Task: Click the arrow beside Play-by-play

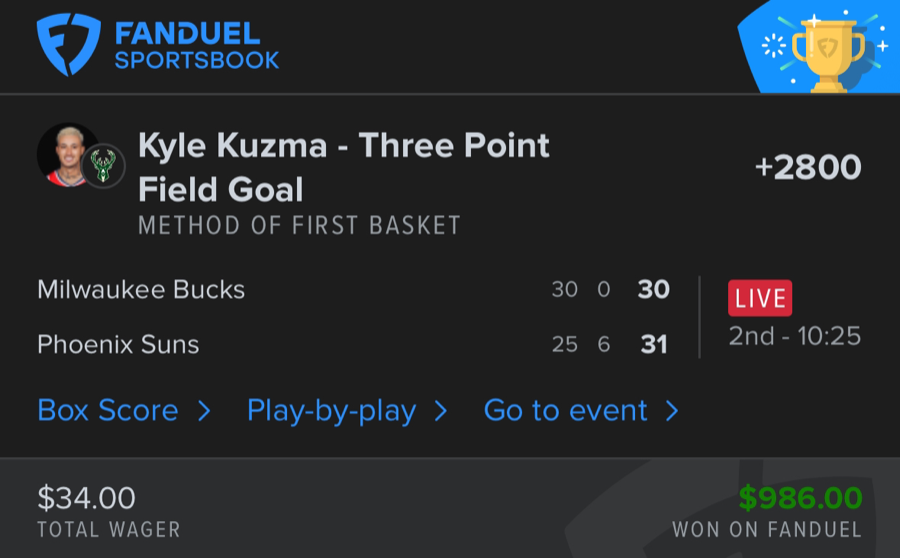Action: pos(441,411)
